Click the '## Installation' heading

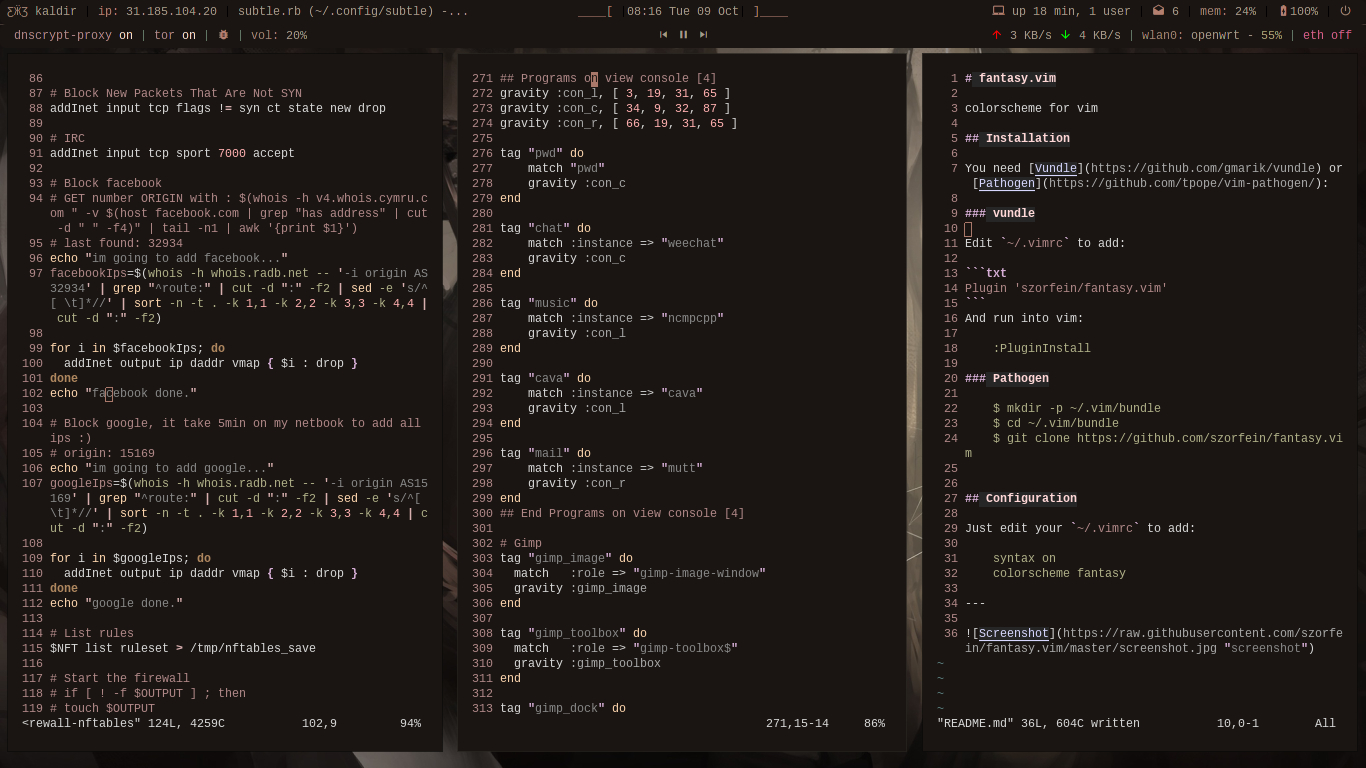tap(1017, 138)
